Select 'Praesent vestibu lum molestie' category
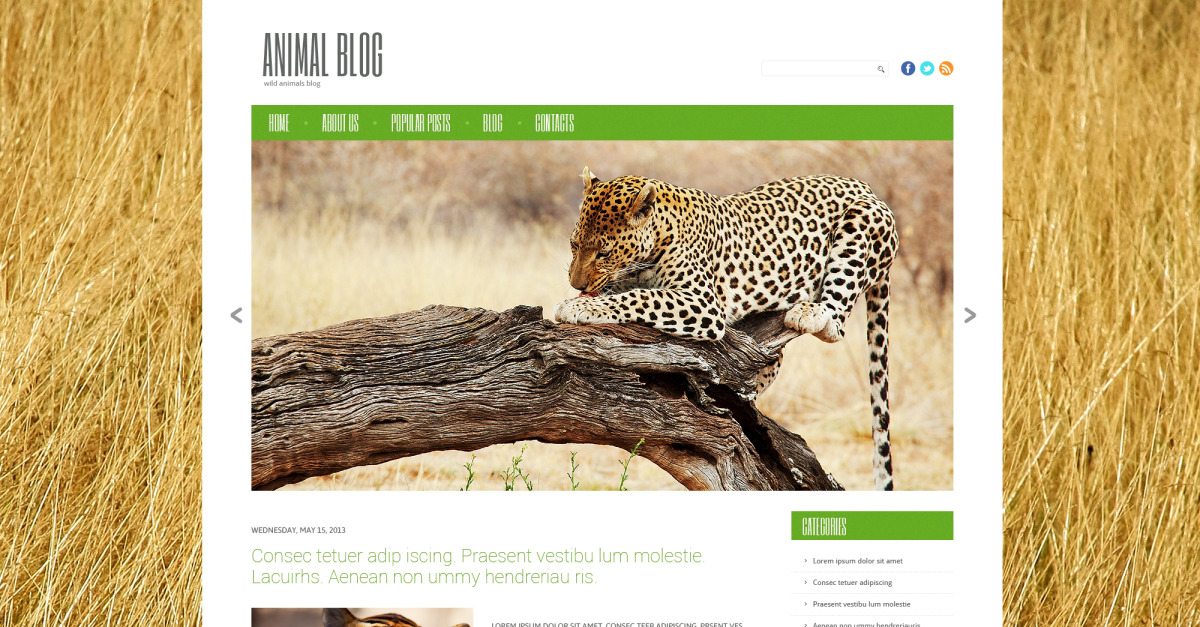1200x627 pixels. [861, 604]
